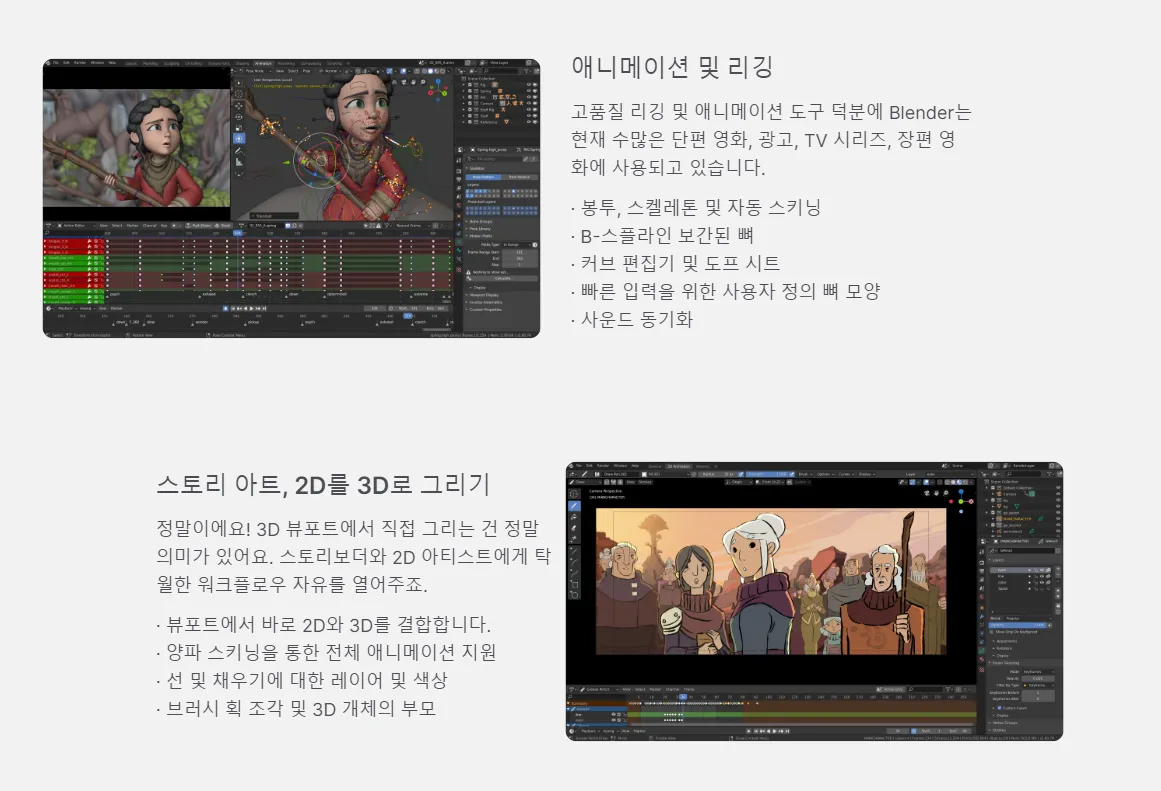Image resolution: width=1161 pixels, height=791 pixels.
Task: Click the bullet '봉투, 스켈레톤 및 자동 스키닝'
Action: [696, 207]
